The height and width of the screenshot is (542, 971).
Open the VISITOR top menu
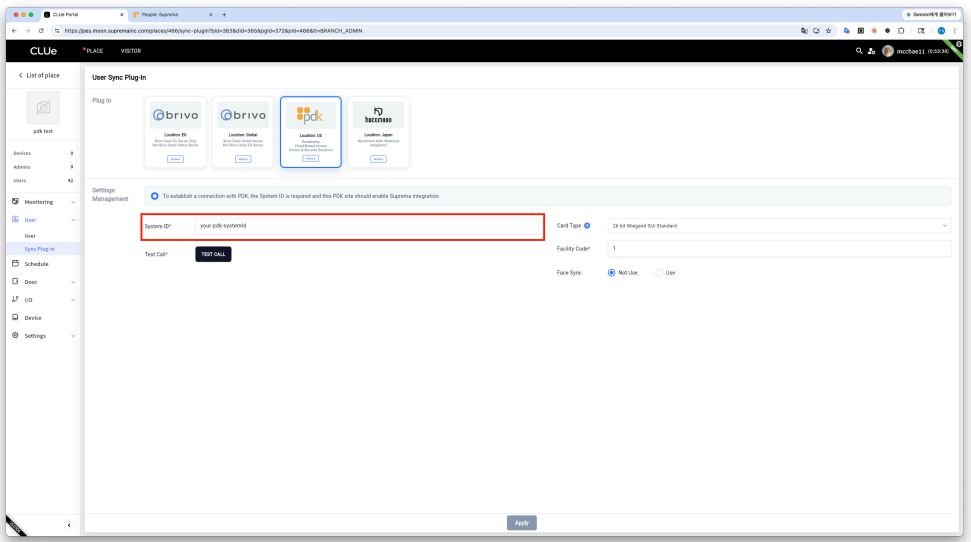pos(131,51)
